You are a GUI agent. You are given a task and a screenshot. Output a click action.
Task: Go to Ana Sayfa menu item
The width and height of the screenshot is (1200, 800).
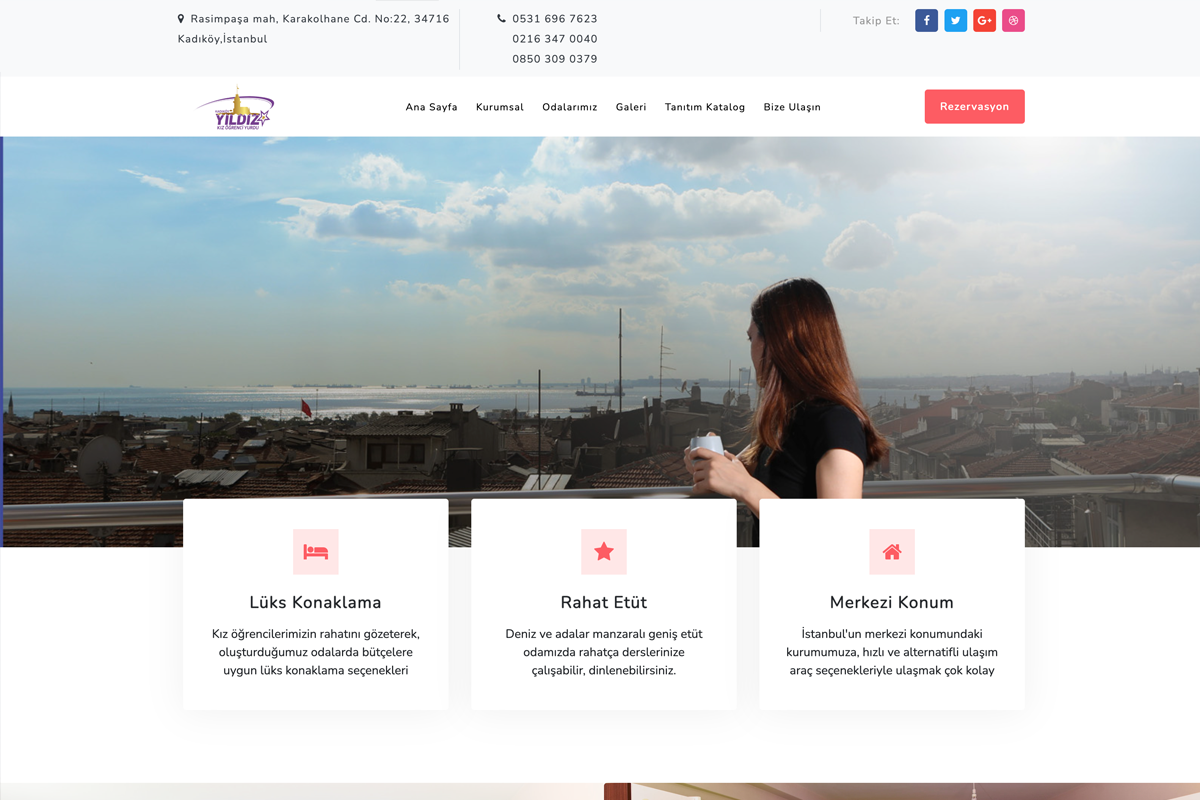click(431, 107)
